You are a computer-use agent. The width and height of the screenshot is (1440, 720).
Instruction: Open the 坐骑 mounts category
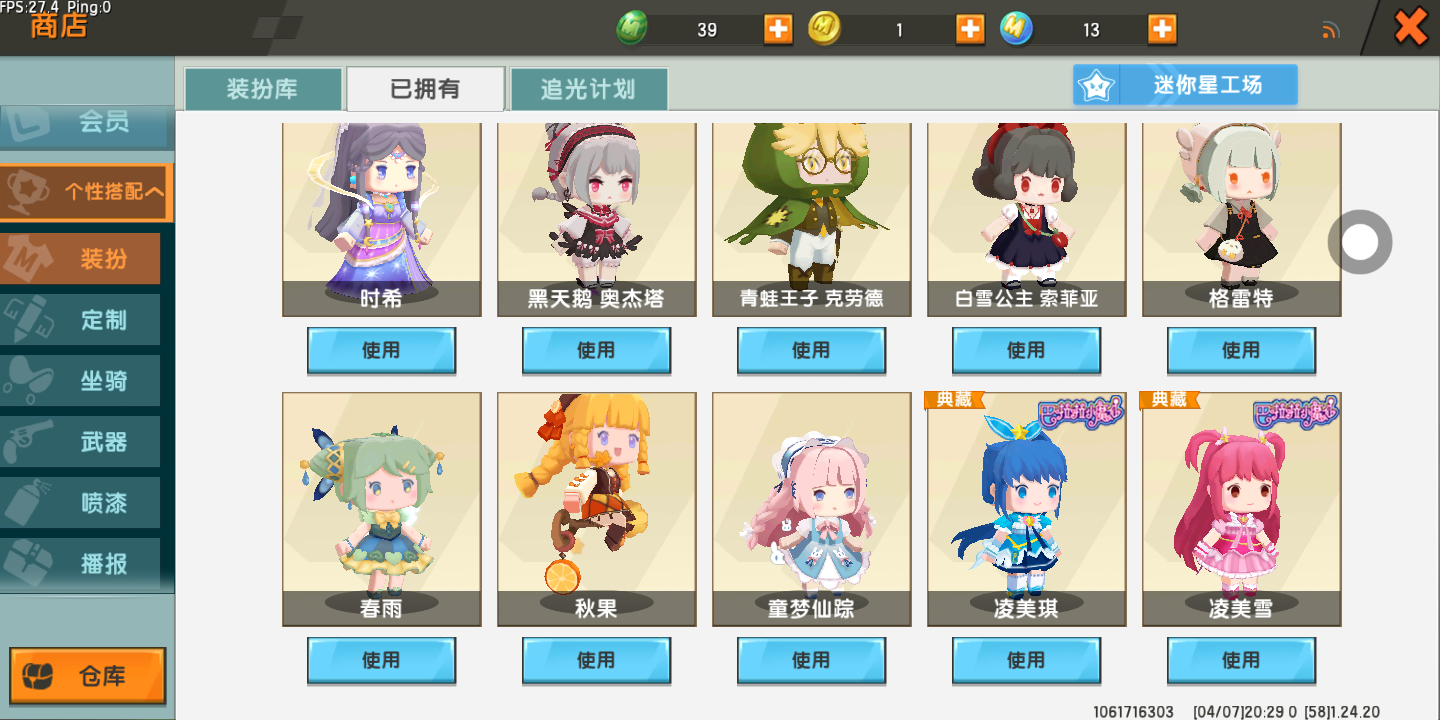tap(80, 381)
